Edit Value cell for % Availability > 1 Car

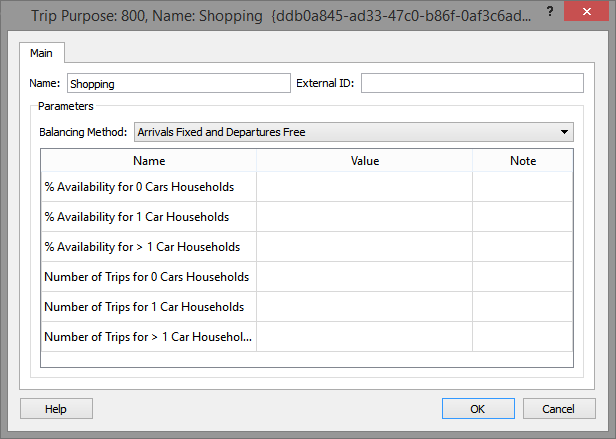click(364, 247)
